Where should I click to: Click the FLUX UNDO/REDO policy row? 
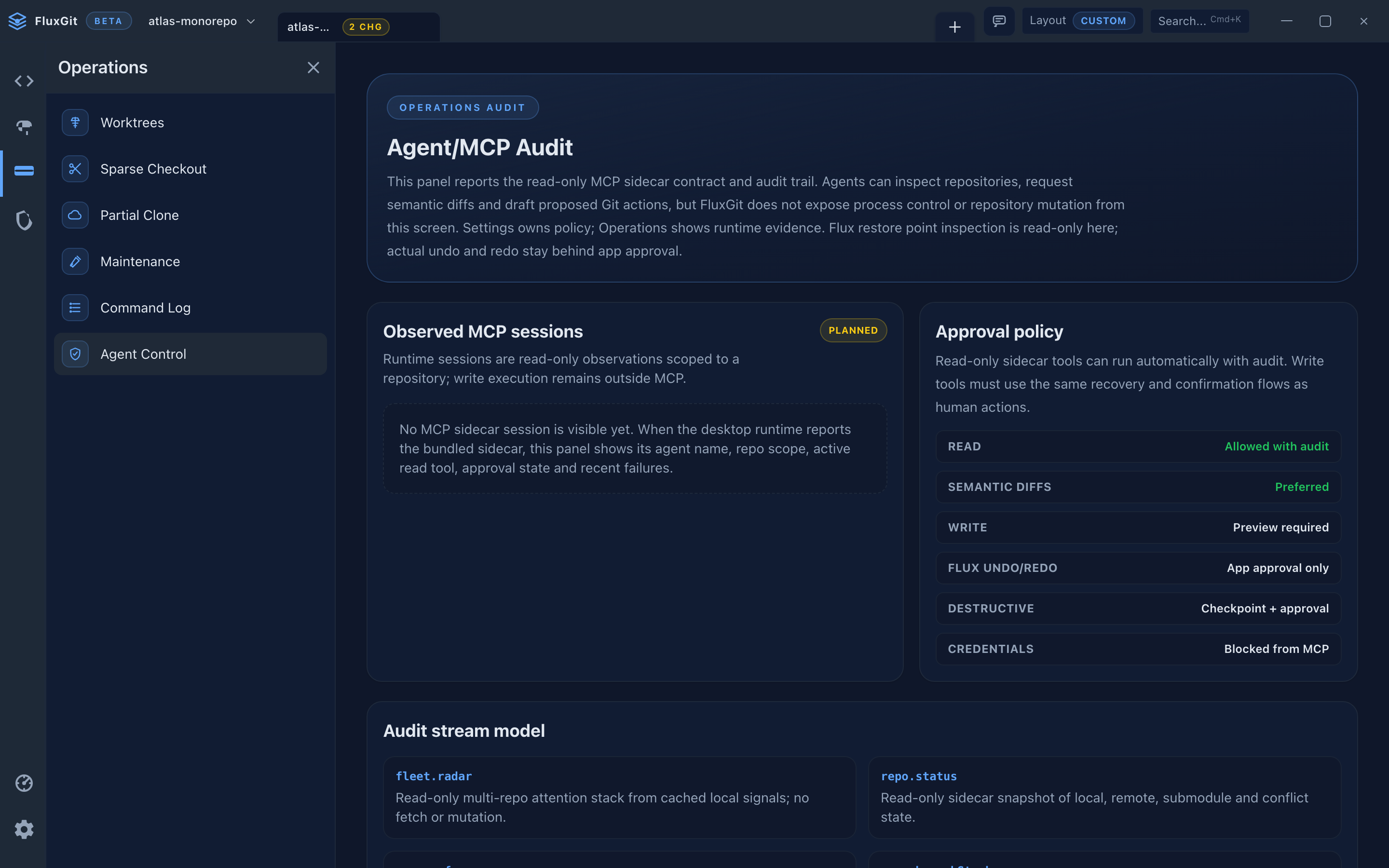(1138, 568)
